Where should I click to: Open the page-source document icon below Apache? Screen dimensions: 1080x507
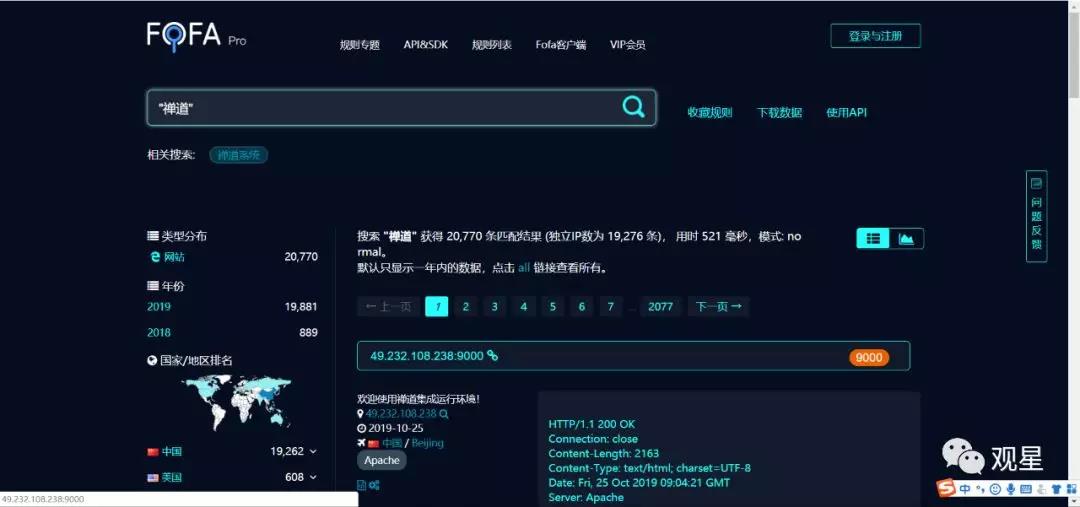[x=362, y=485]
